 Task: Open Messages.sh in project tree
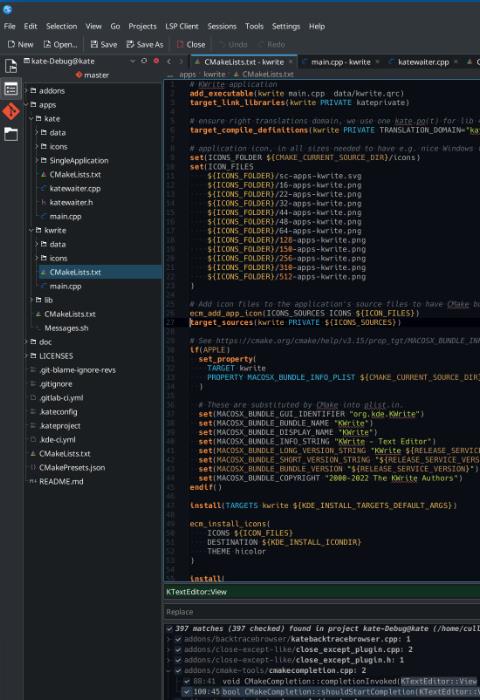(x=66, y=328)
